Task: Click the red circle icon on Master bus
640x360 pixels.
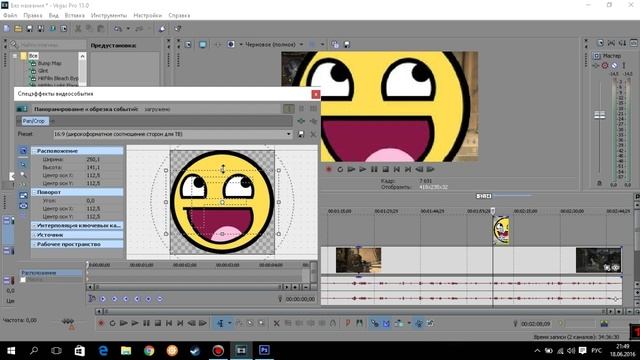Action: click(x=605, y=65)
